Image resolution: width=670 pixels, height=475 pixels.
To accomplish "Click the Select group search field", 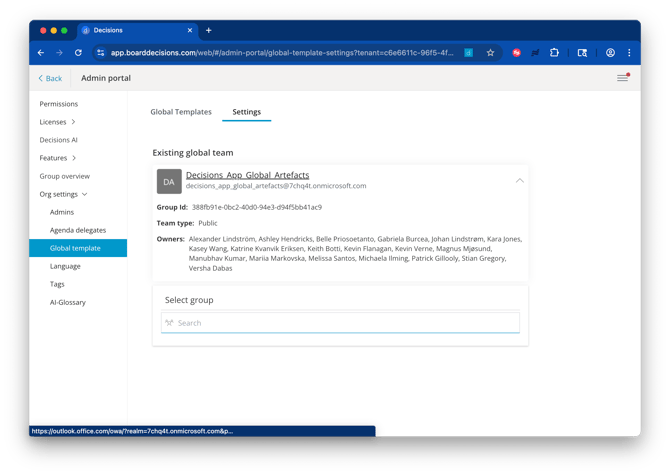I will tap(341, 323).
